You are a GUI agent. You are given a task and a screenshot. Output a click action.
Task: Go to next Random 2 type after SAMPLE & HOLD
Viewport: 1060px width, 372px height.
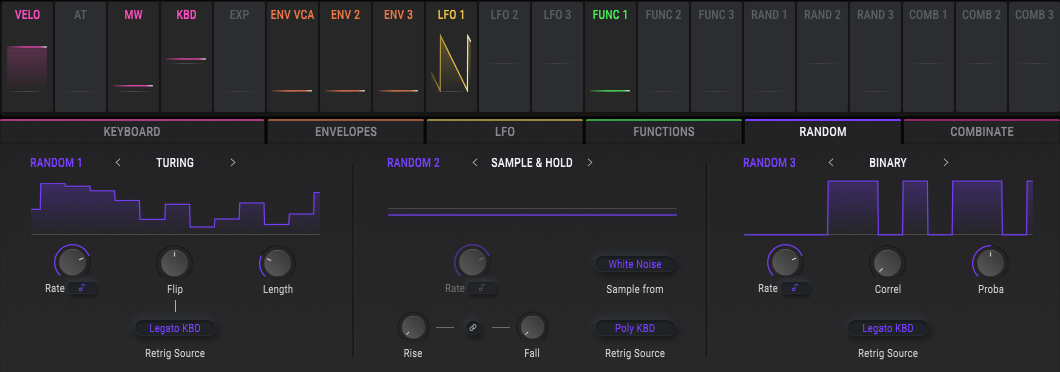pyautogui.click(x=589, y=162)
